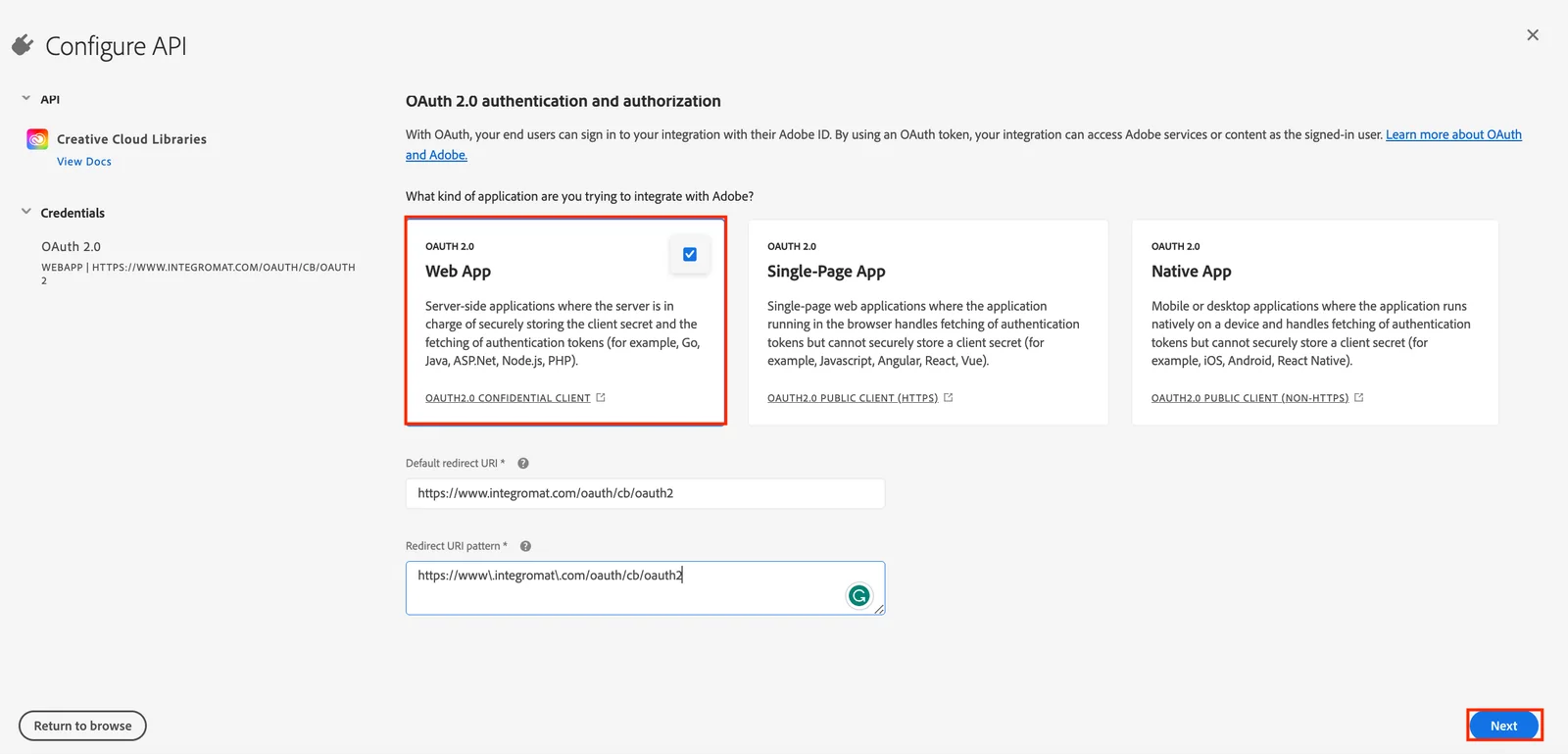Open OAUTH2.0 PUBLIC CLIENT (NON-HTTPS) link
The height and width of the screenshot is (754, 1568).
[x=1249, y=398]
